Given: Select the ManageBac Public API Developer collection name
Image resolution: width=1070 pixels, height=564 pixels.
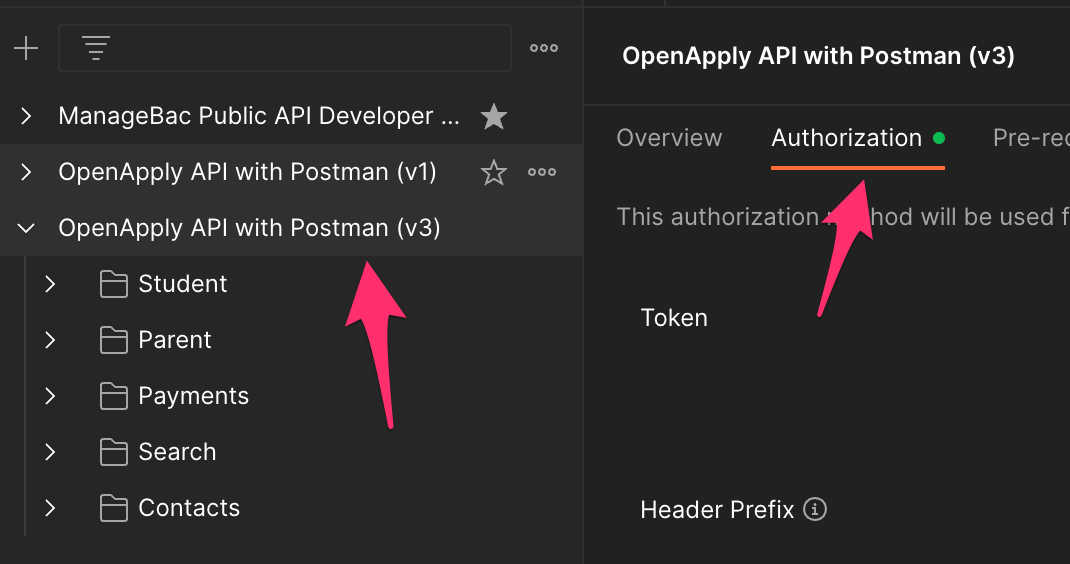Looking at the screenshot, I should click(259, 116).
